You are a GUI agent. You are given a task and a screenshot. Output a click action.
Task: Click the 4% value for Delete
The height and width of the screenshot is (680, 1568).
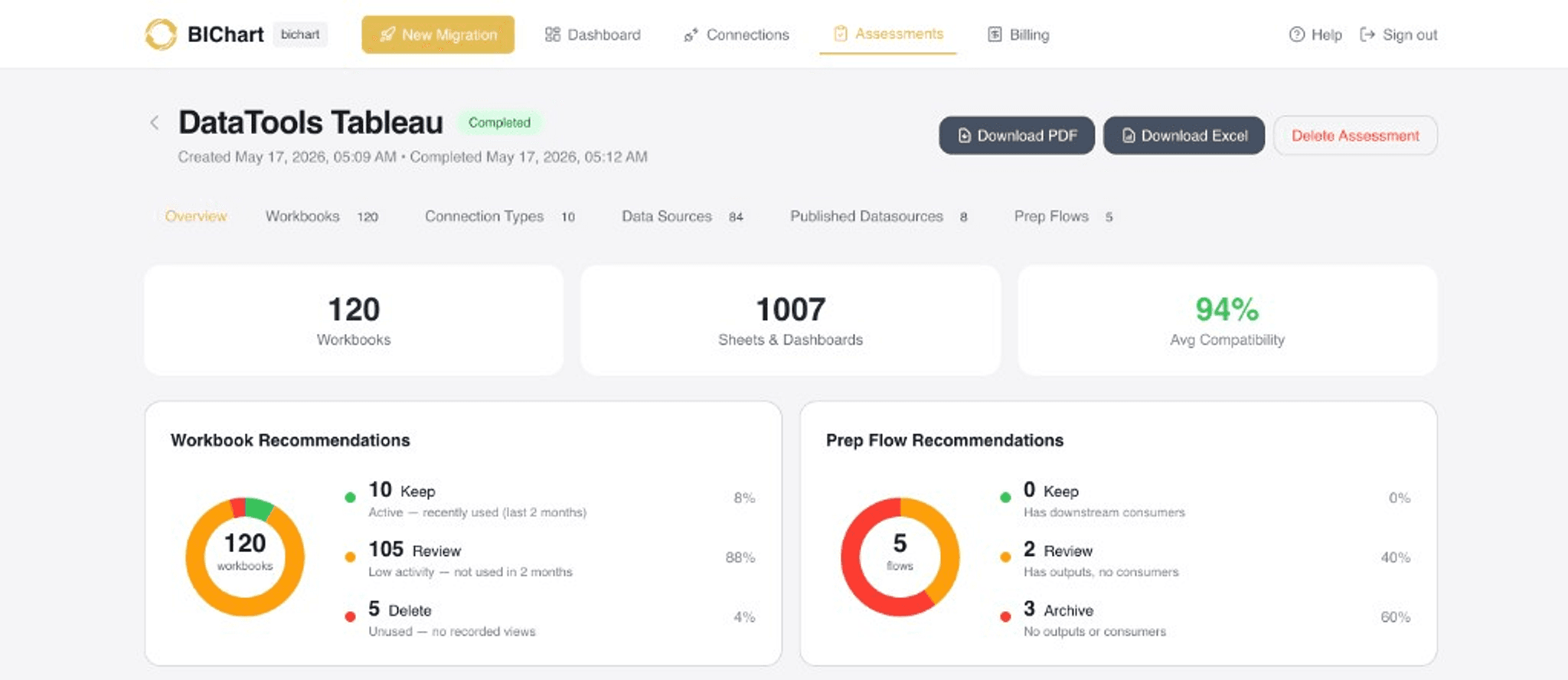pyautogui.click(x=744, y=617)
